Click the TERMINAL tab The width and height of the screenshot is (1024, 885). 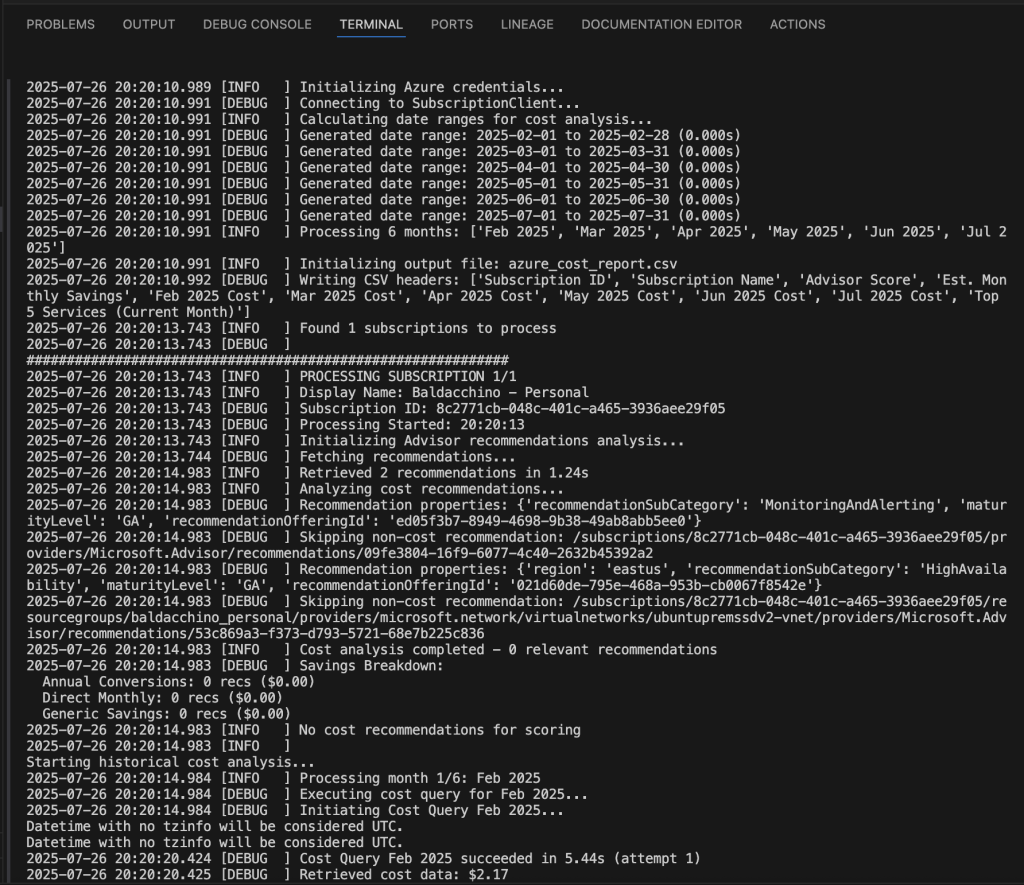tap(371, 24)
